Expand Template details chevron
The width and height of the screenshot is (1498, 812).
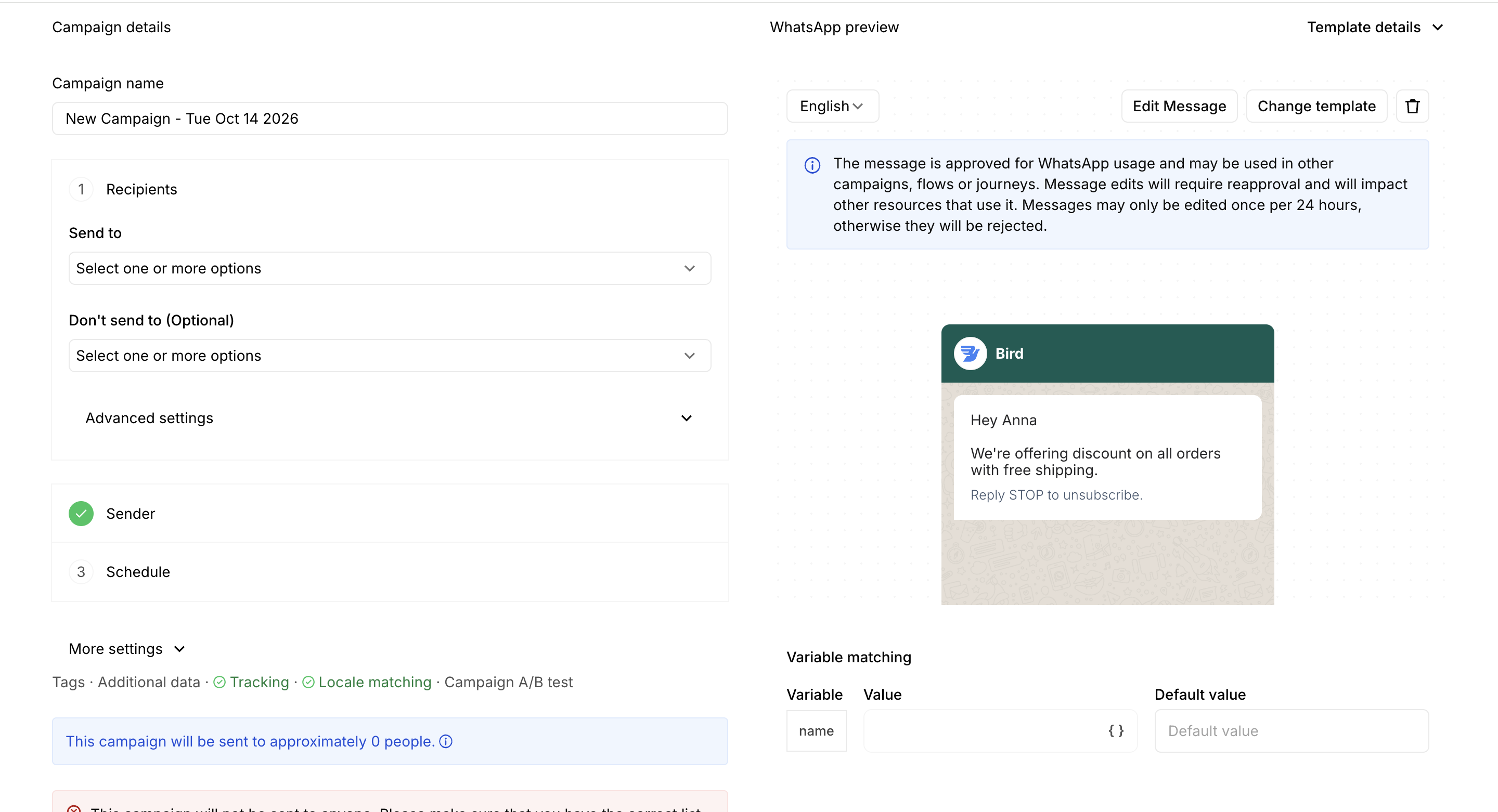[1437, 28]
